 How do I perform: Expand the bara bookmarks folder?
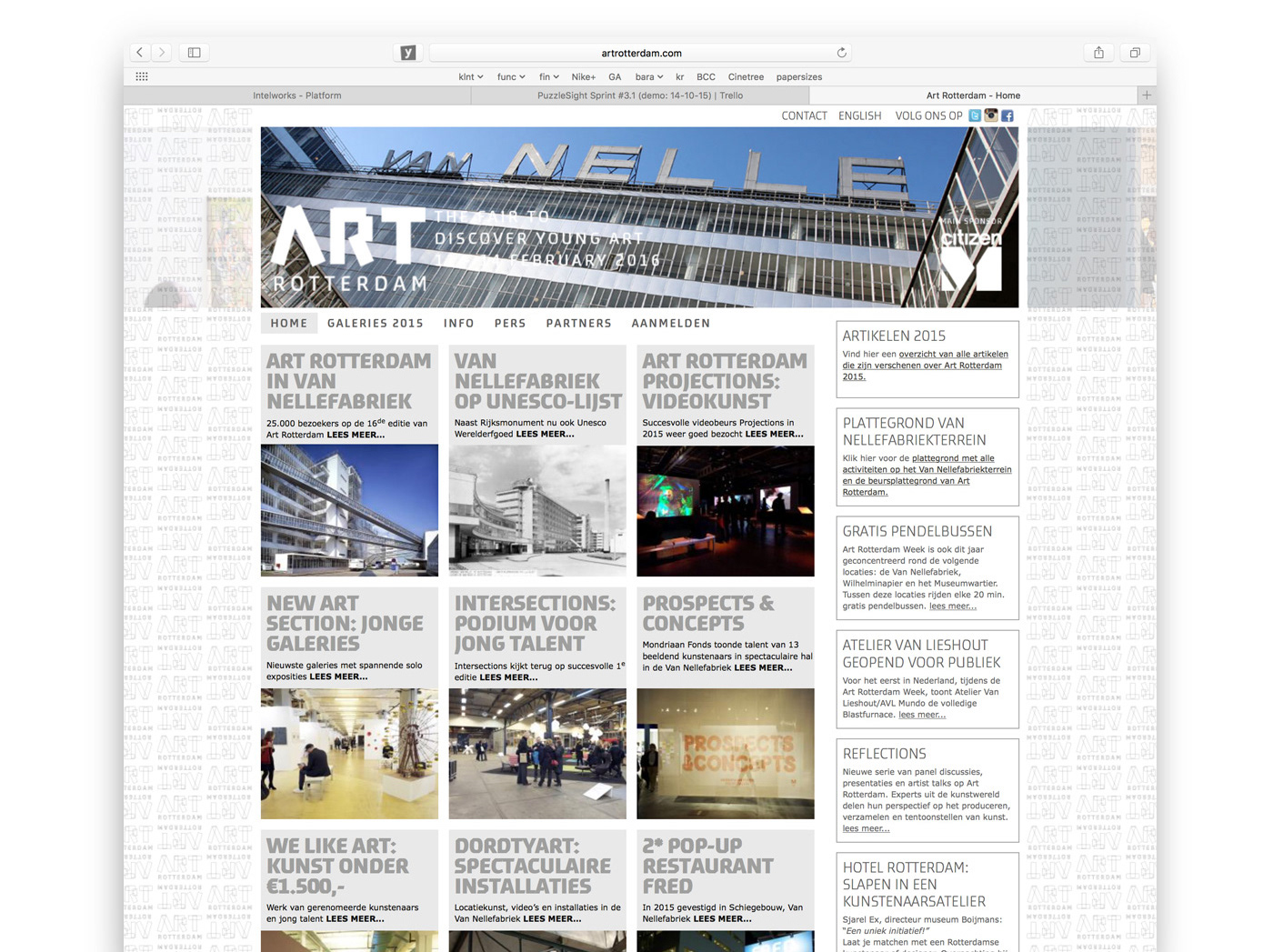point(649,77)
